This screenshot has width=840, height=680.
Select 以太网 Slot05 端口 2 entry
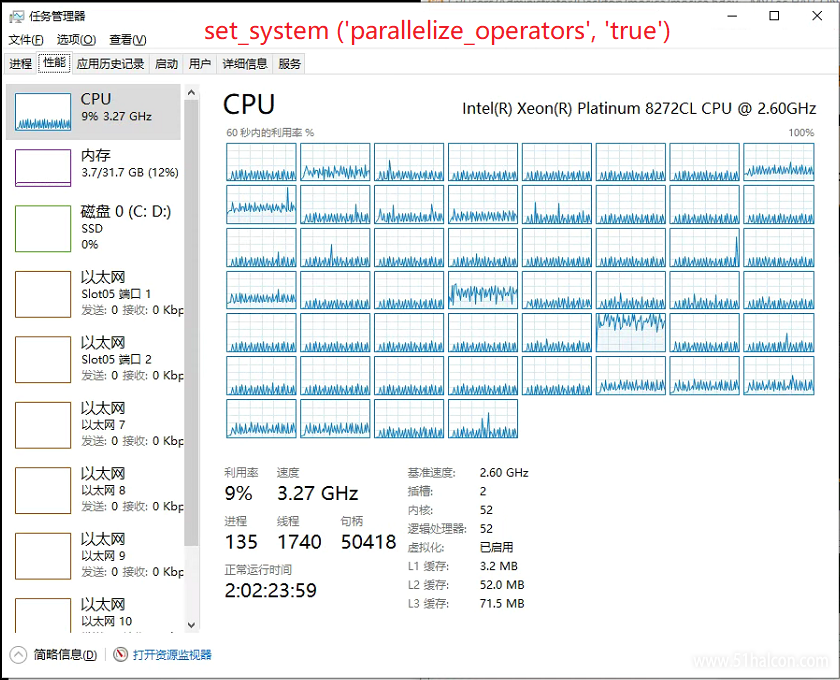tap(94, 359)
